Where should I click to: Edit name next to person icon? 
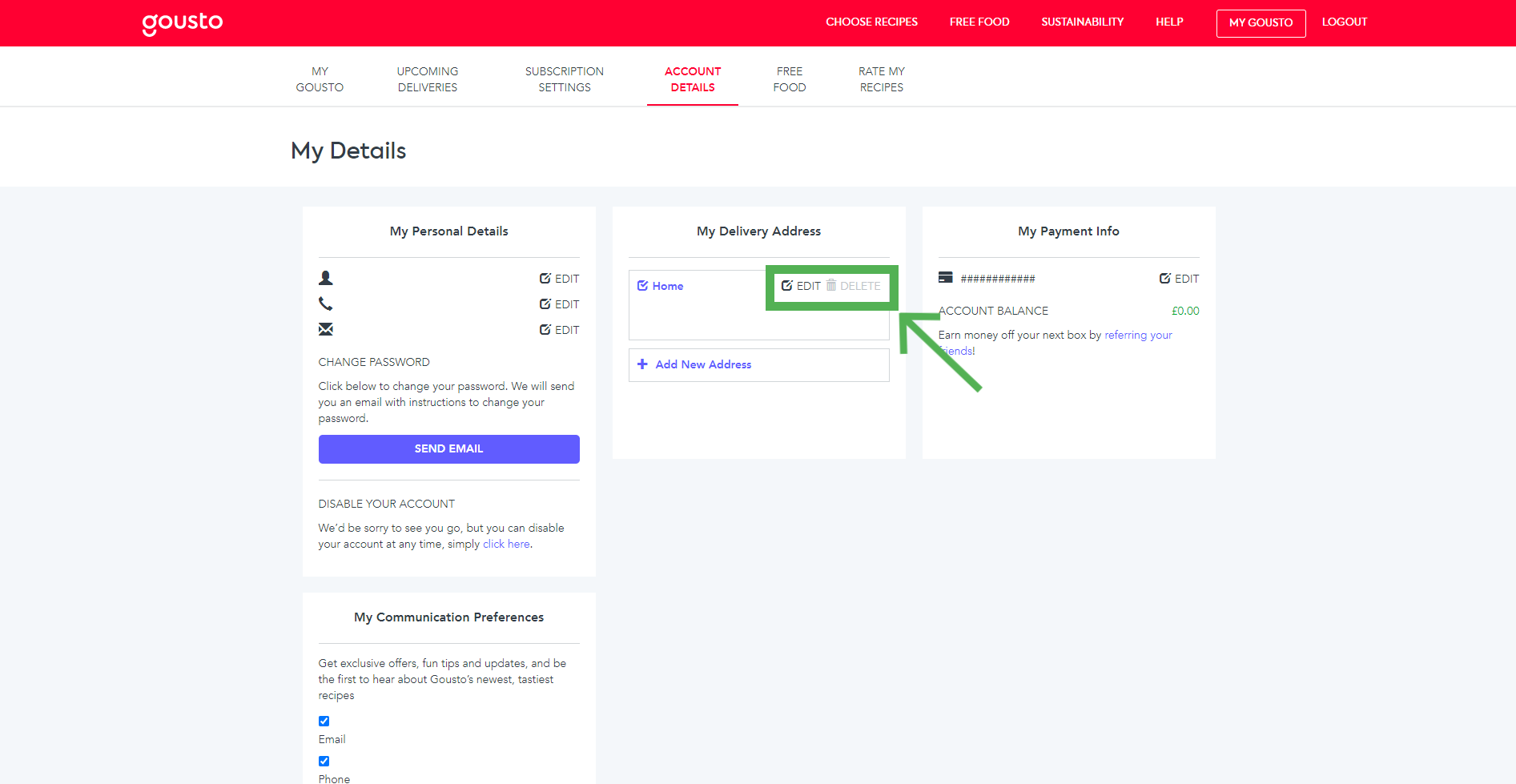[x=559, y=279]
